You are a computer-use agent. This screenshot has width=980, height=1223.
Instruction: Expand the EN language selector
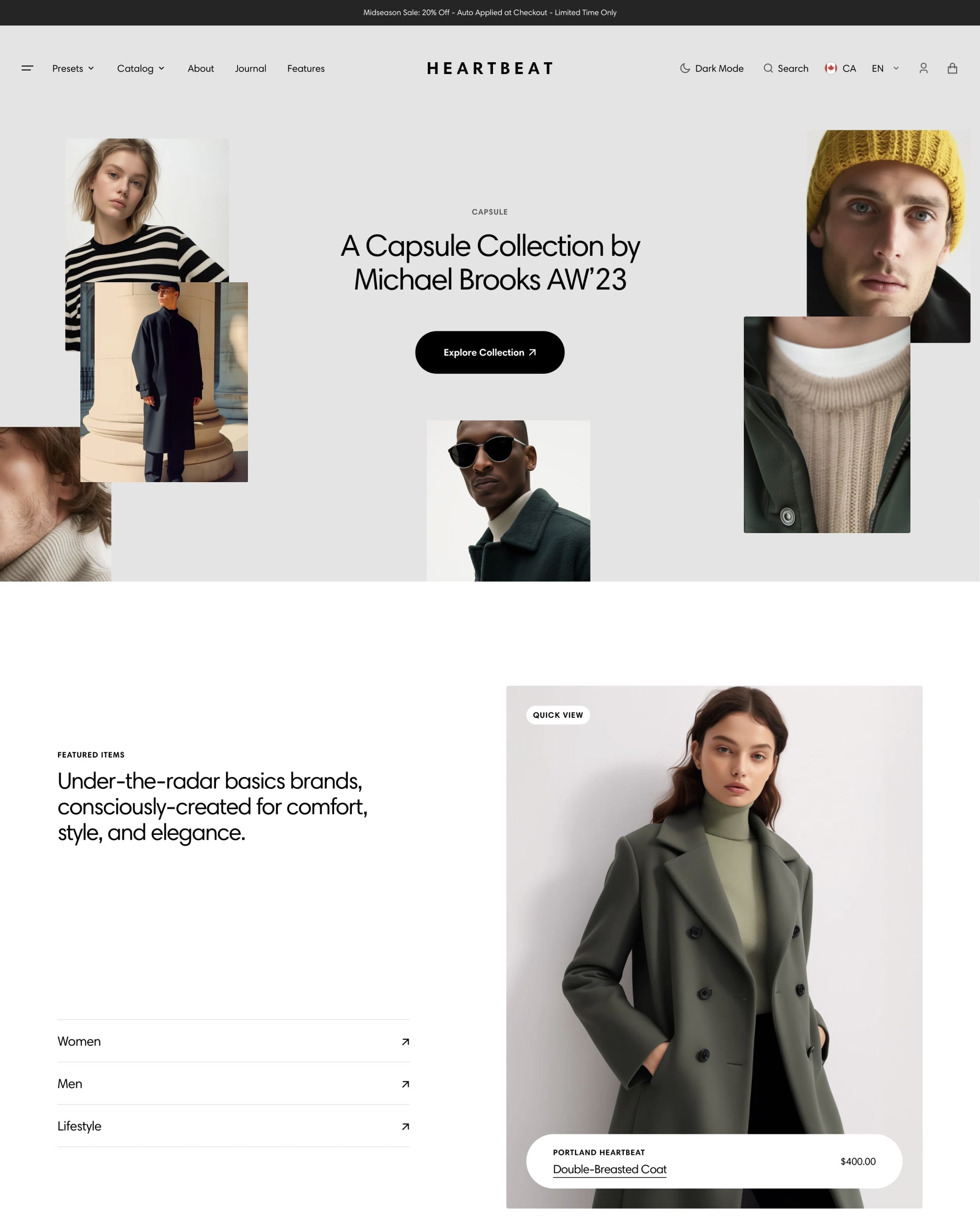click(x=885, y=68)
